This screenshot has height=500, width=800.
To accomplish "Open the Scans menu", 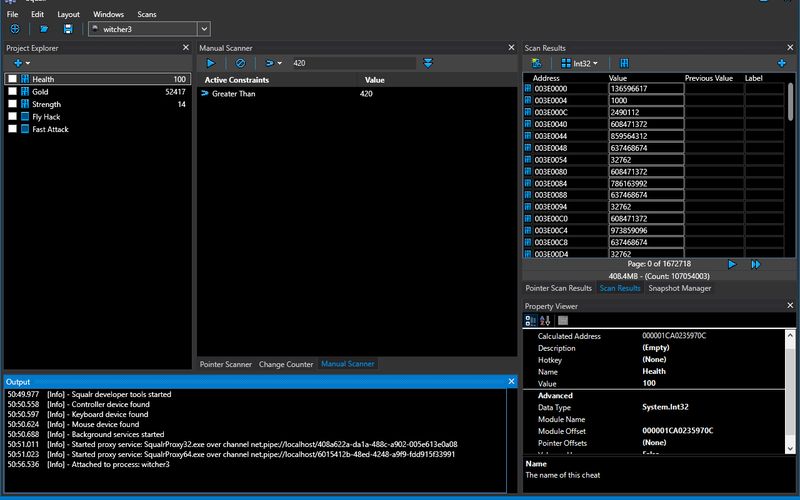I will pos(146,15).
